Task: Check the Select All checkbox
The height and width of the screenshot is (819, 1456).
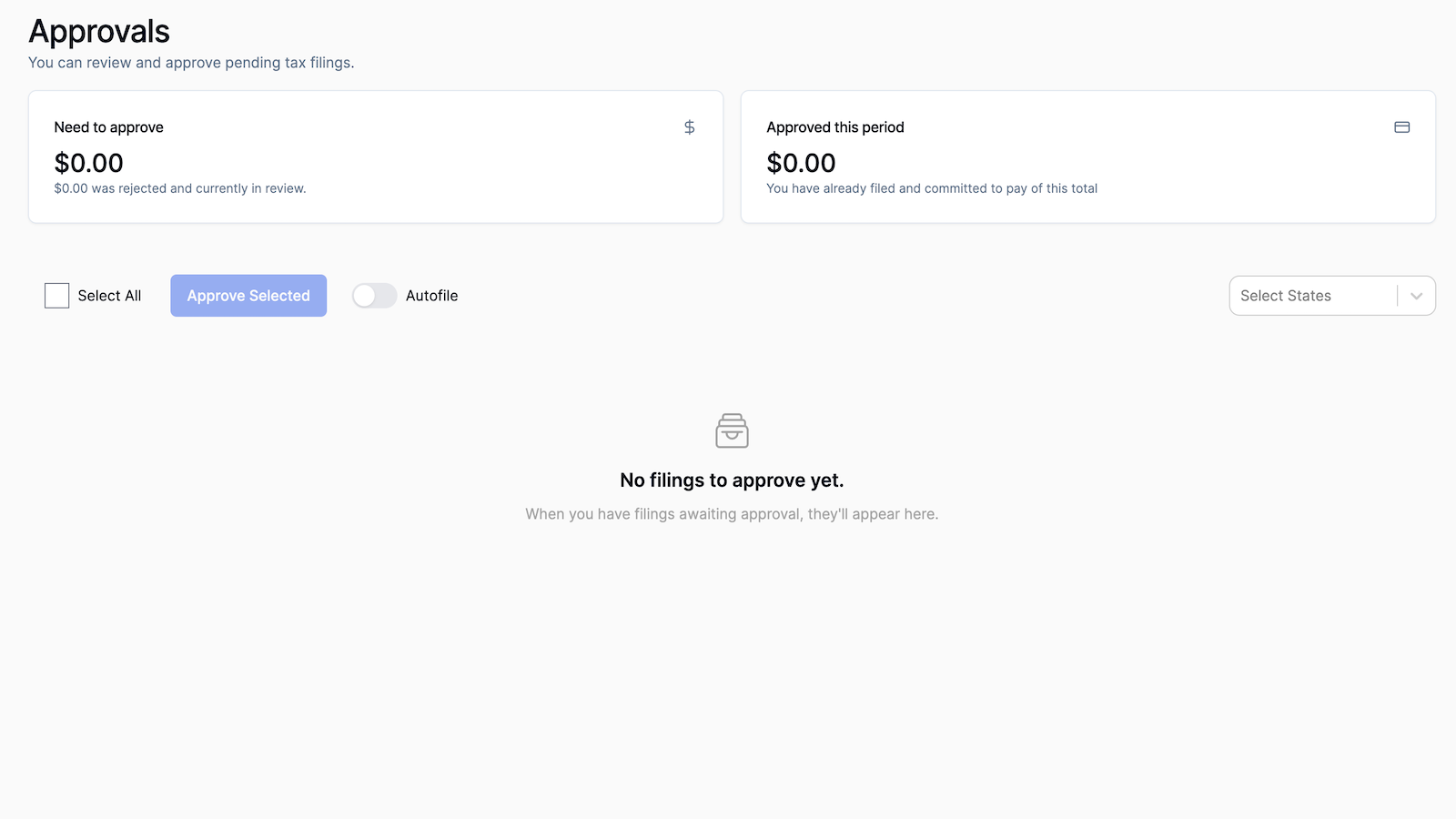Action: (57, 296)
